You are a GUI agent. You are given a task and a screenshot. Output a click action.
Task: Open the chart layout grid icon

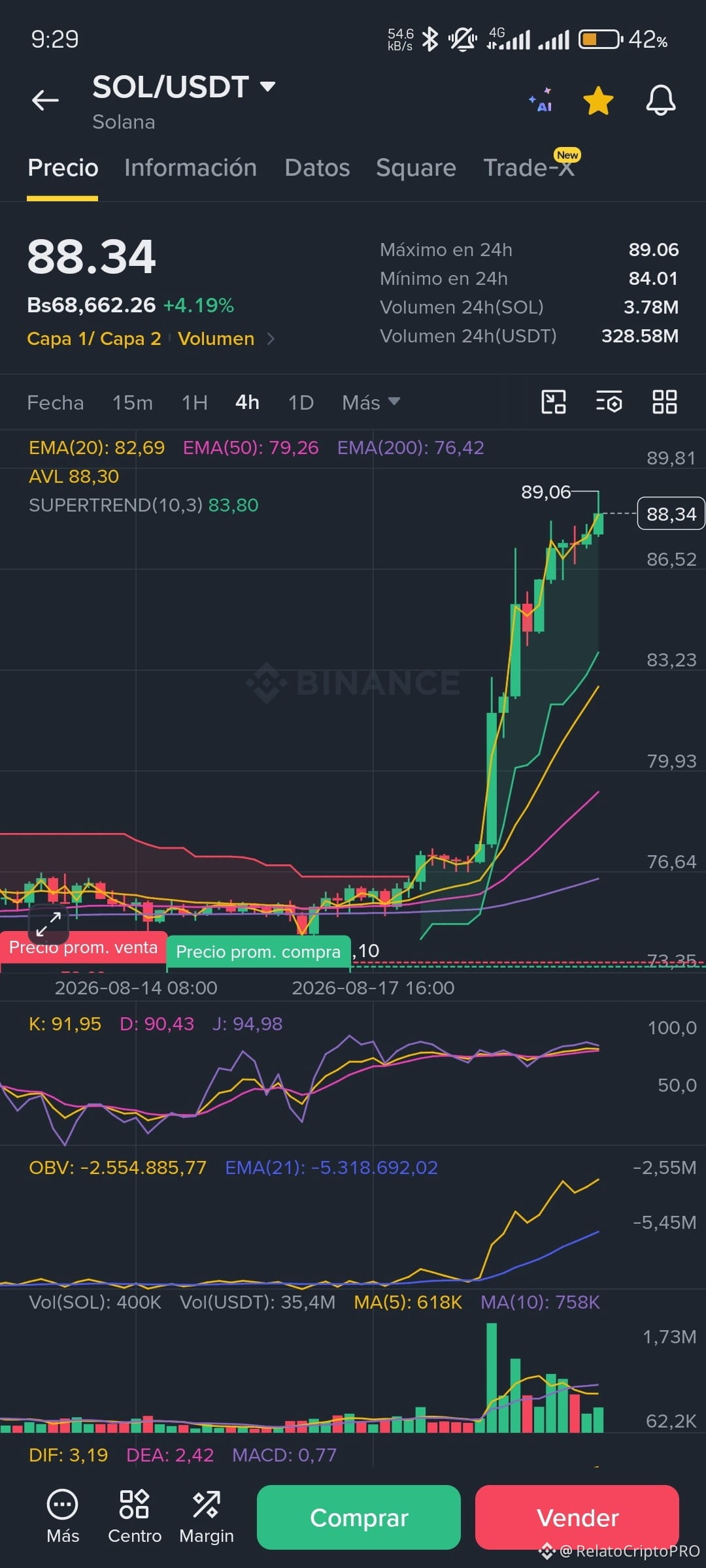pos(665,402)
